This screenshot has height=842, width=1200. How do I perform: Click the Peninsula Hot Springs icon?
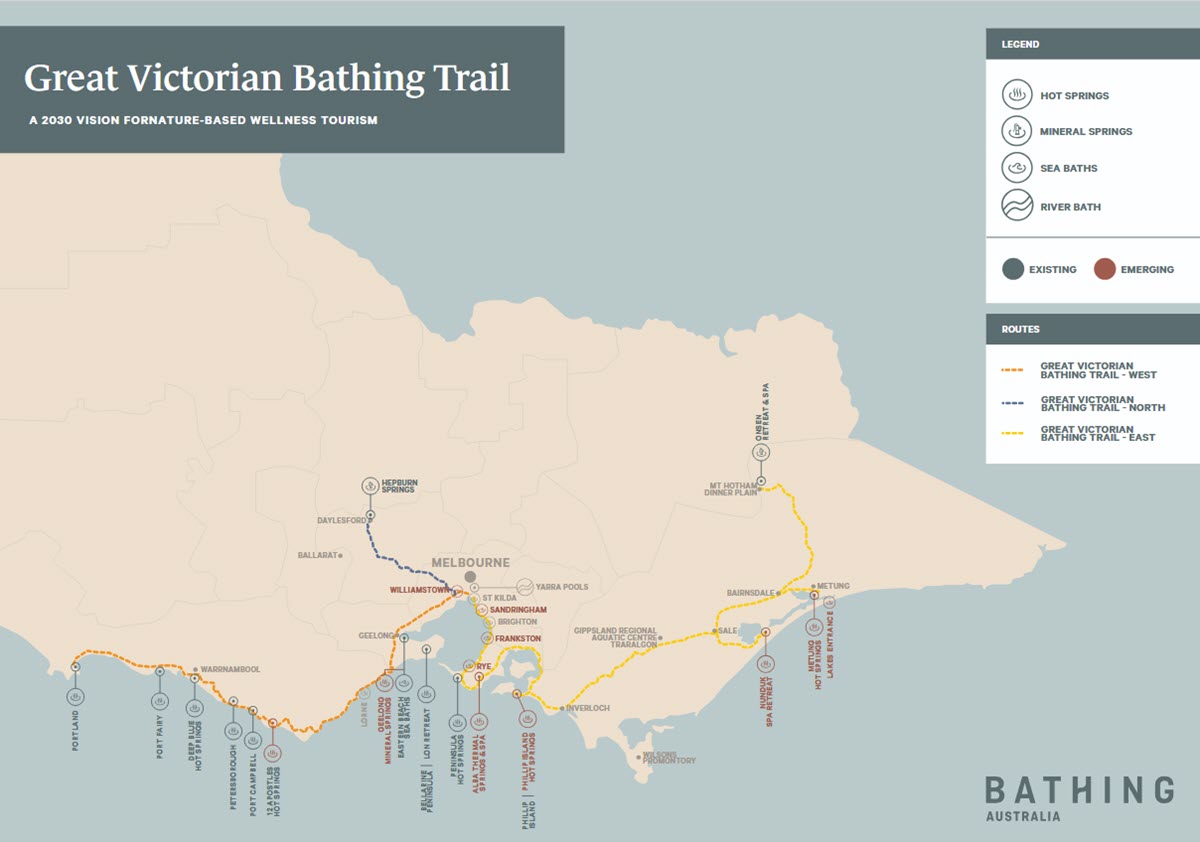coord(457,721)
